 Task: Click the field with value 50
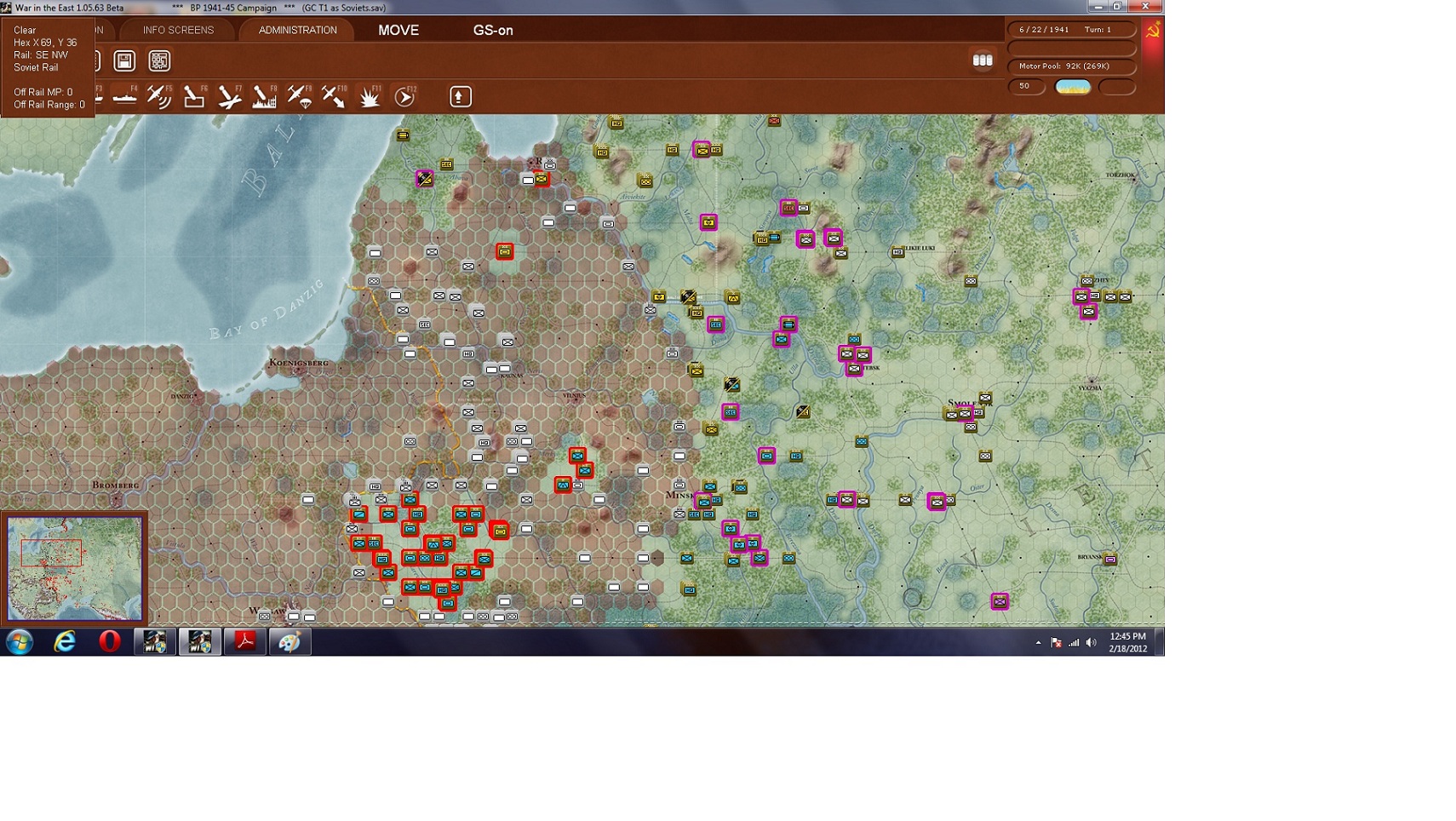(x=1027, y=86)
